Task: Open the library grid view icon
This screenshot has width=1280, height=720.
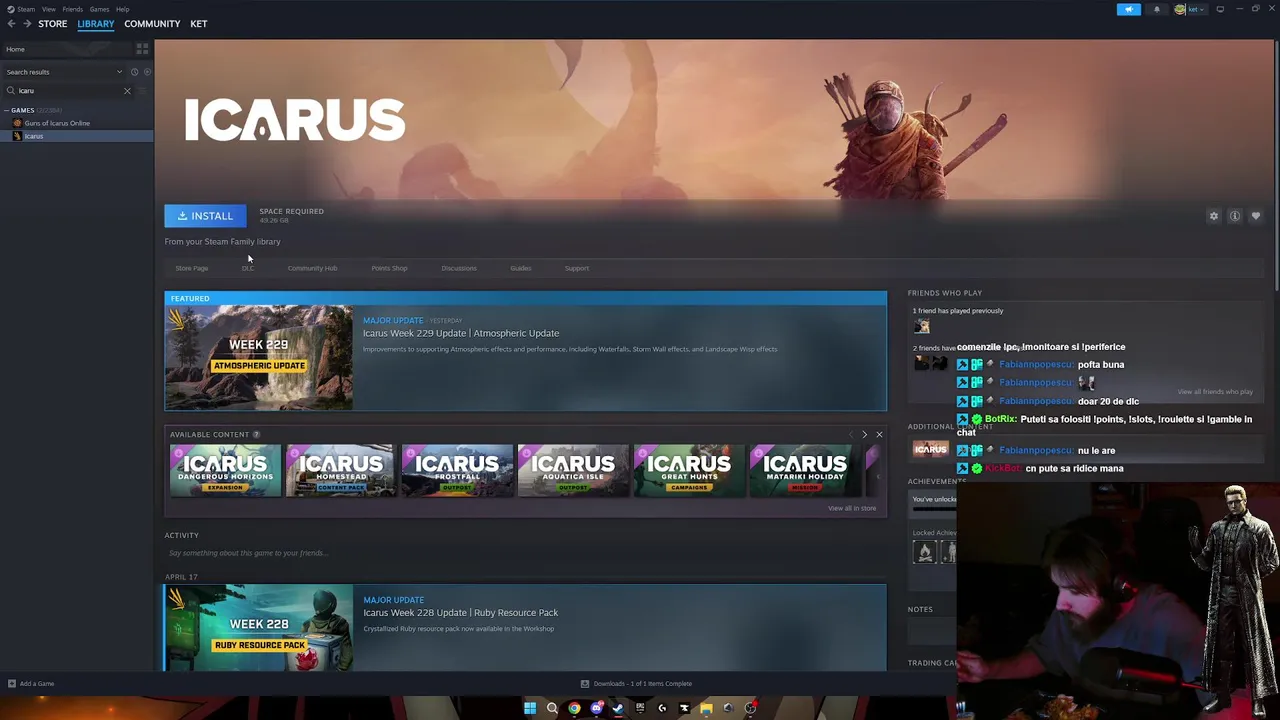Action: click(x=142, y=48)
